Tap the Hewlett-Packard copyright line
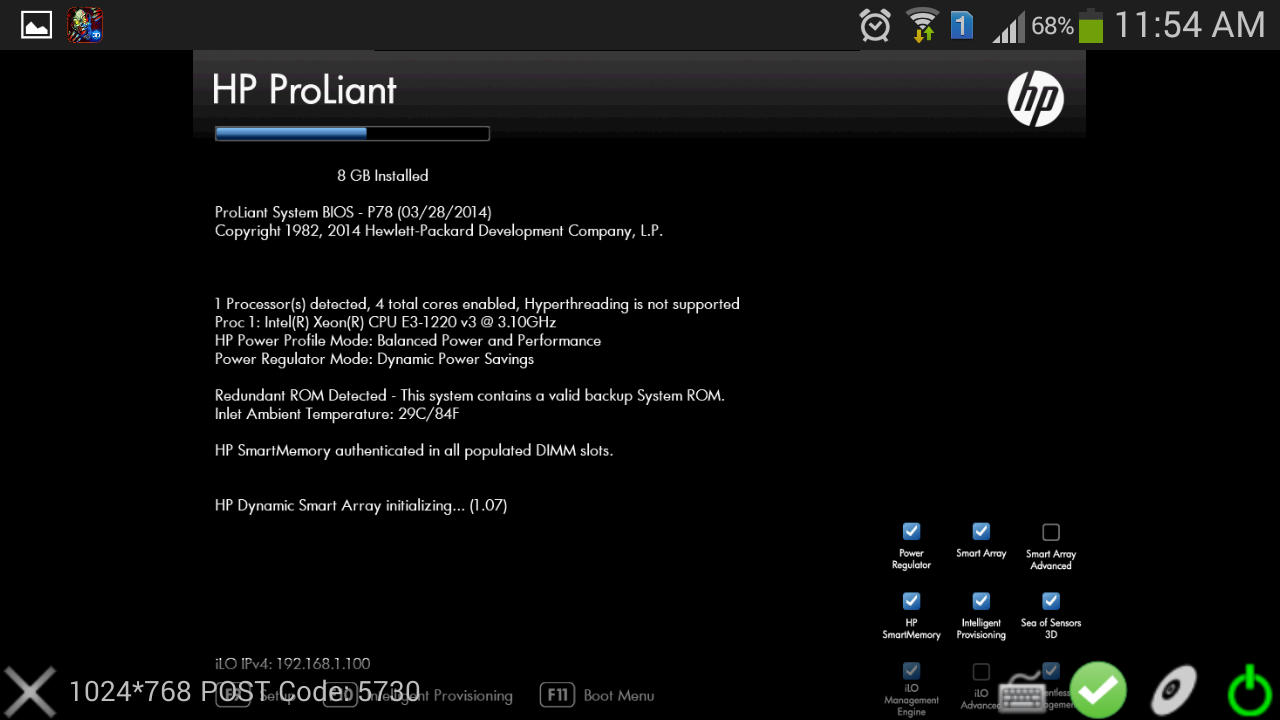This screenshot has width=1280, height=720. (439, 231)
